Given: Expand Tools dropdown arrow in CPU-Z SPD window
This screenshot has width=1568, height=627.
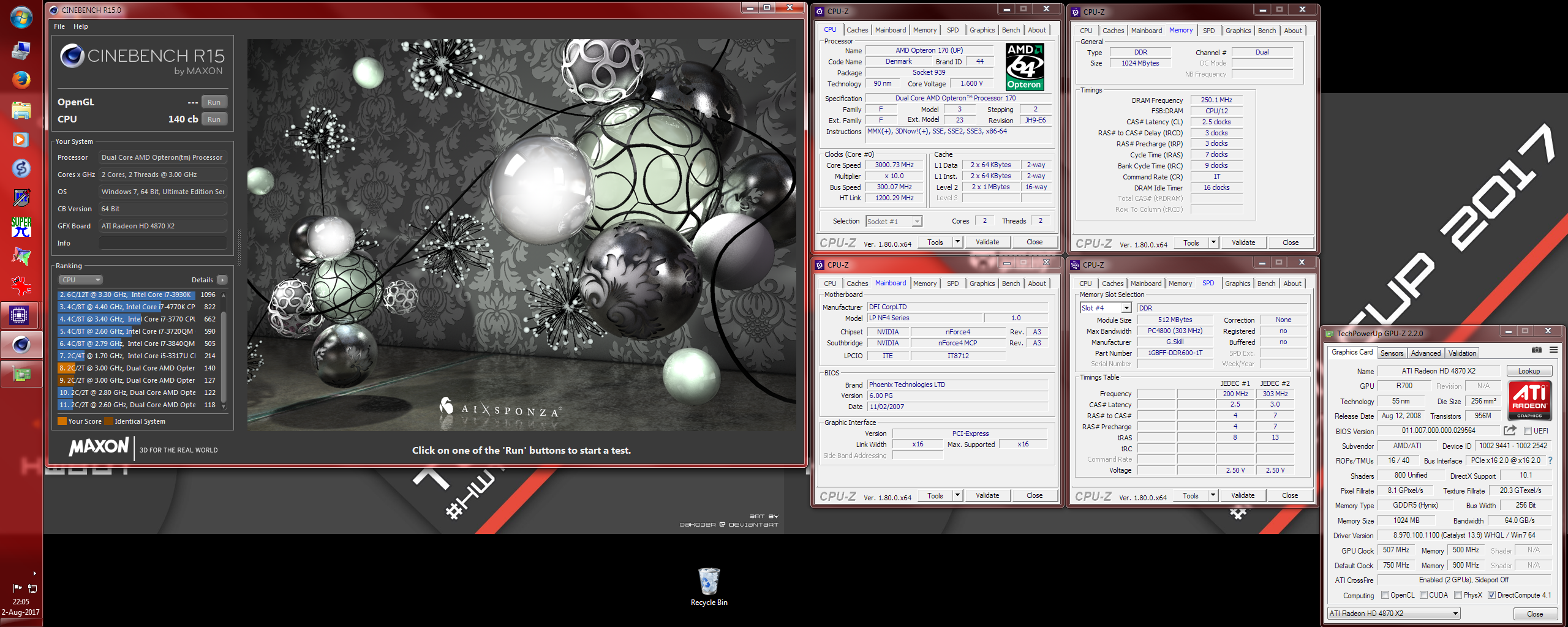Looking at the screenshot, I should [1213, 495].
